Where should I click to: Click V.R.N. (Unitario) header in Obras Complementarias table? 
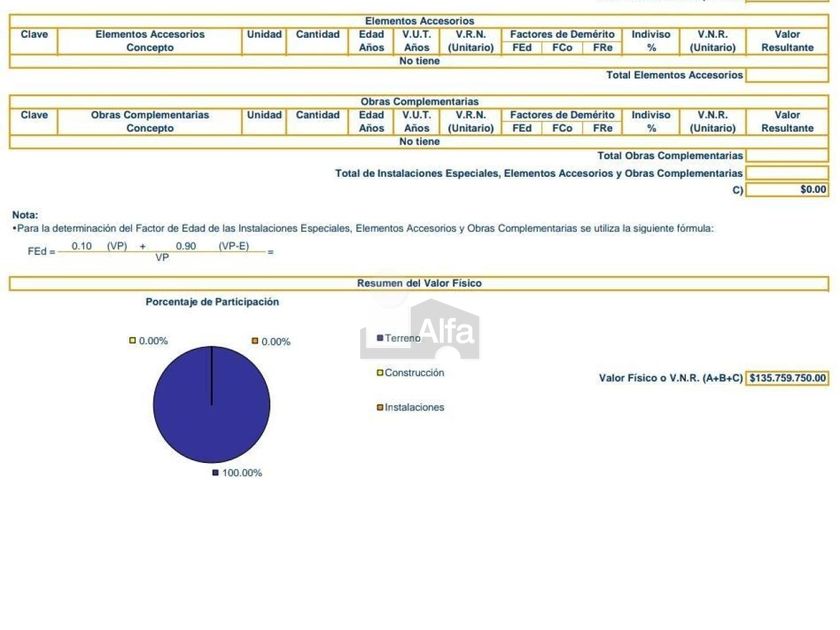tap(470, 122)
